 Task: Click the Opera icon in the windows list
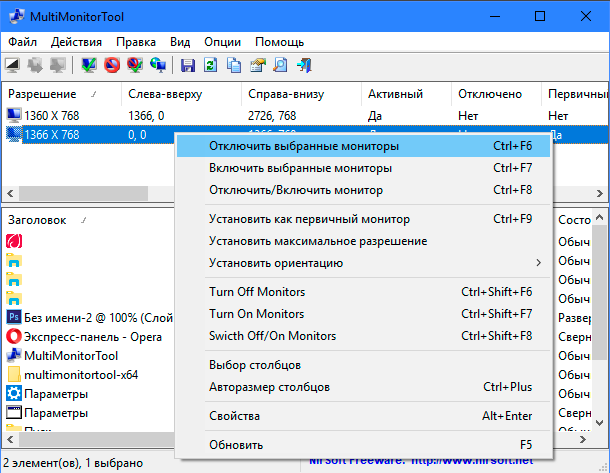(x=14, y=336)
